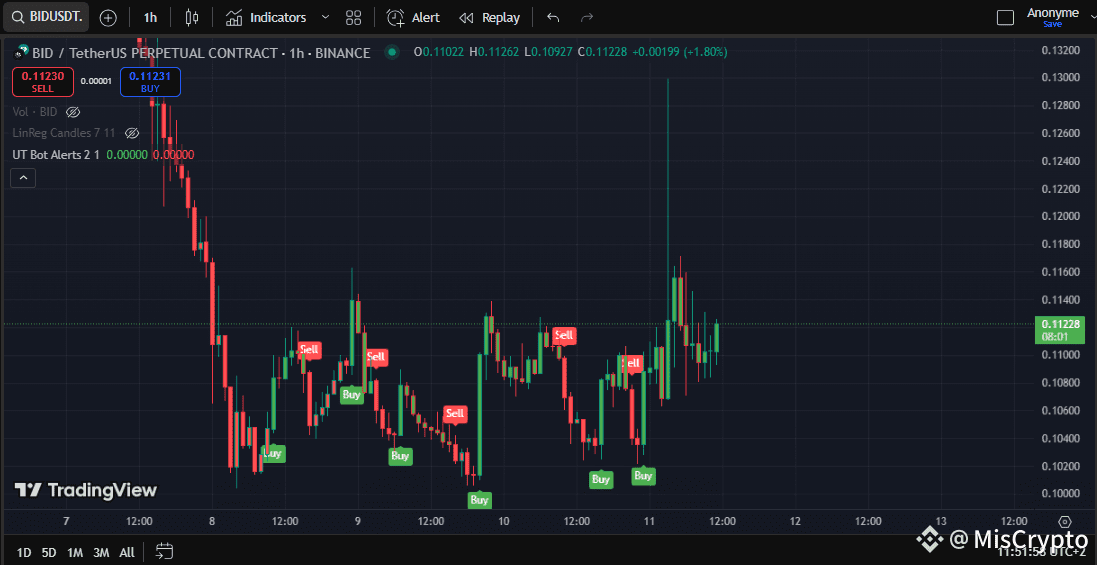Click the date label 9 on time axis
The image size is (1097, 565).
tap(358, 522)
